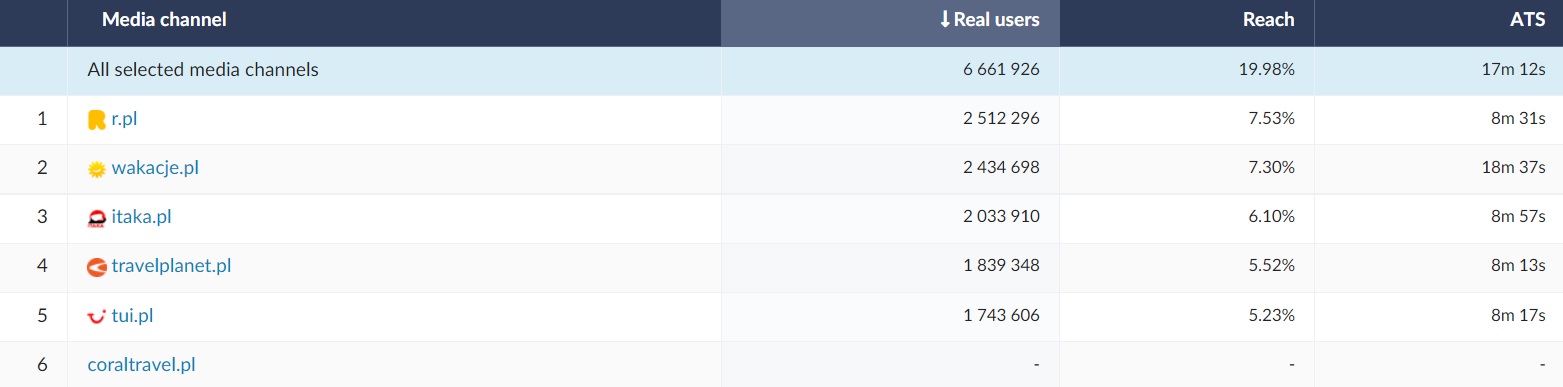Click the tui.pl red smile icon

tap(97, 317)
